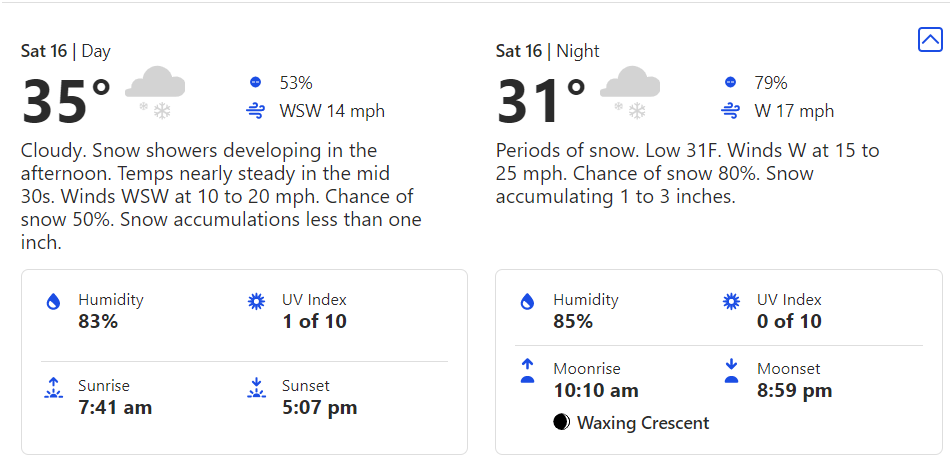Click the Sunset icon
Image resolution: width=950 pixels, height=467 pixels.
(257, 388)
